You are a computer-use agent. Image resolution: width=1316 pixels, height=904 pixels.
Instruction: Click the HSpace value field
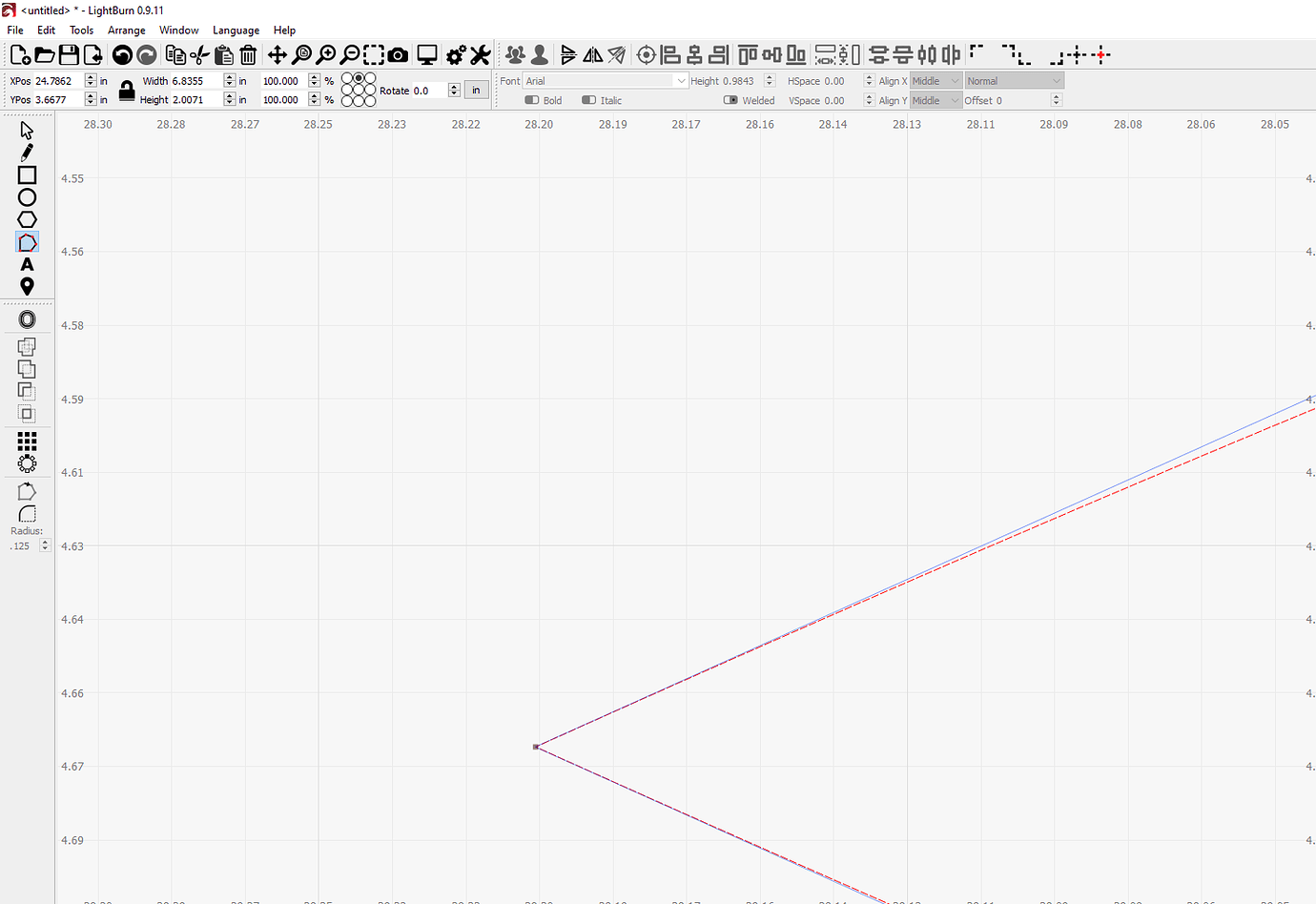[843, 81]
